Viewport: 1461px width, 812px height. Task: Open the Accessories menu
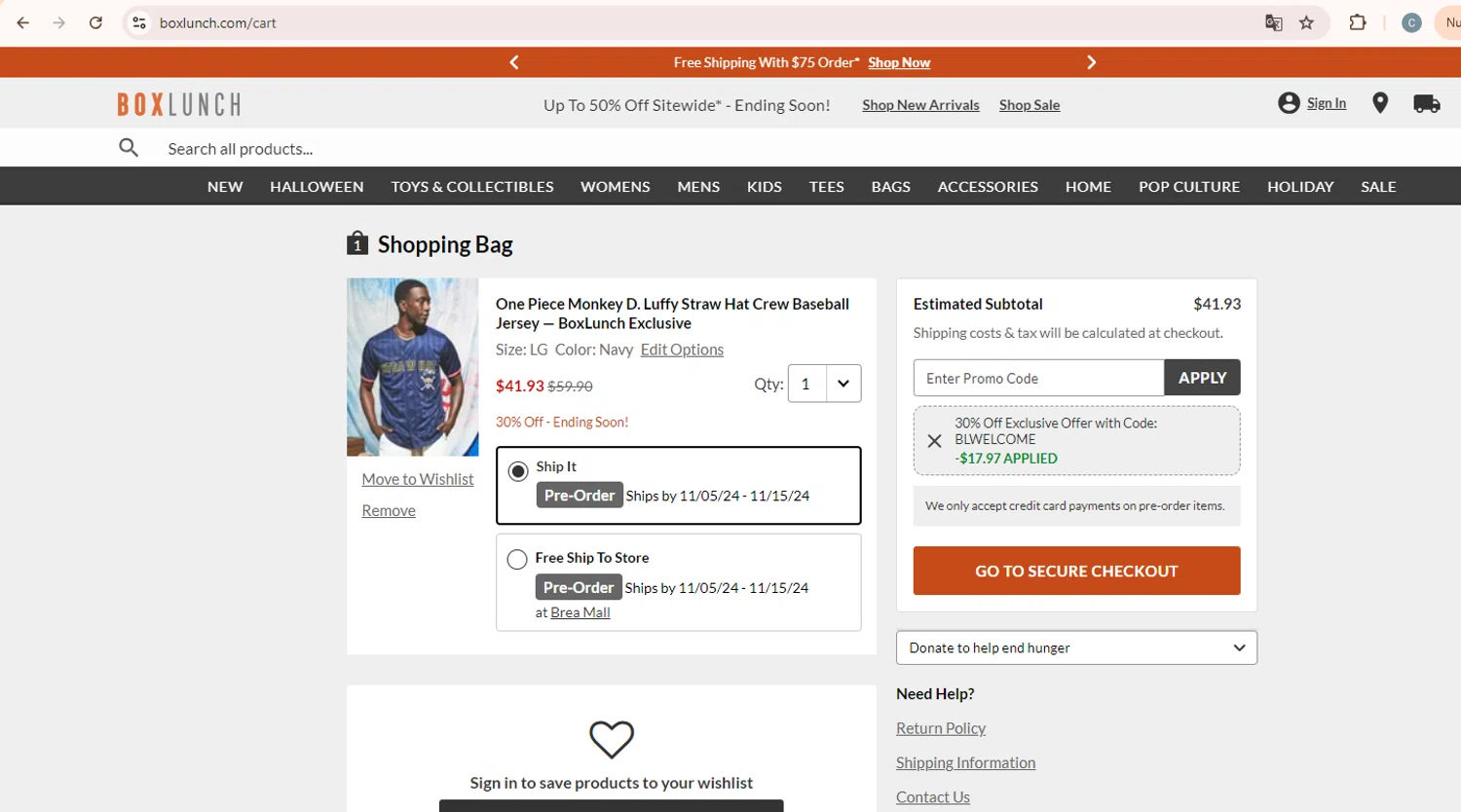(988, 187)
